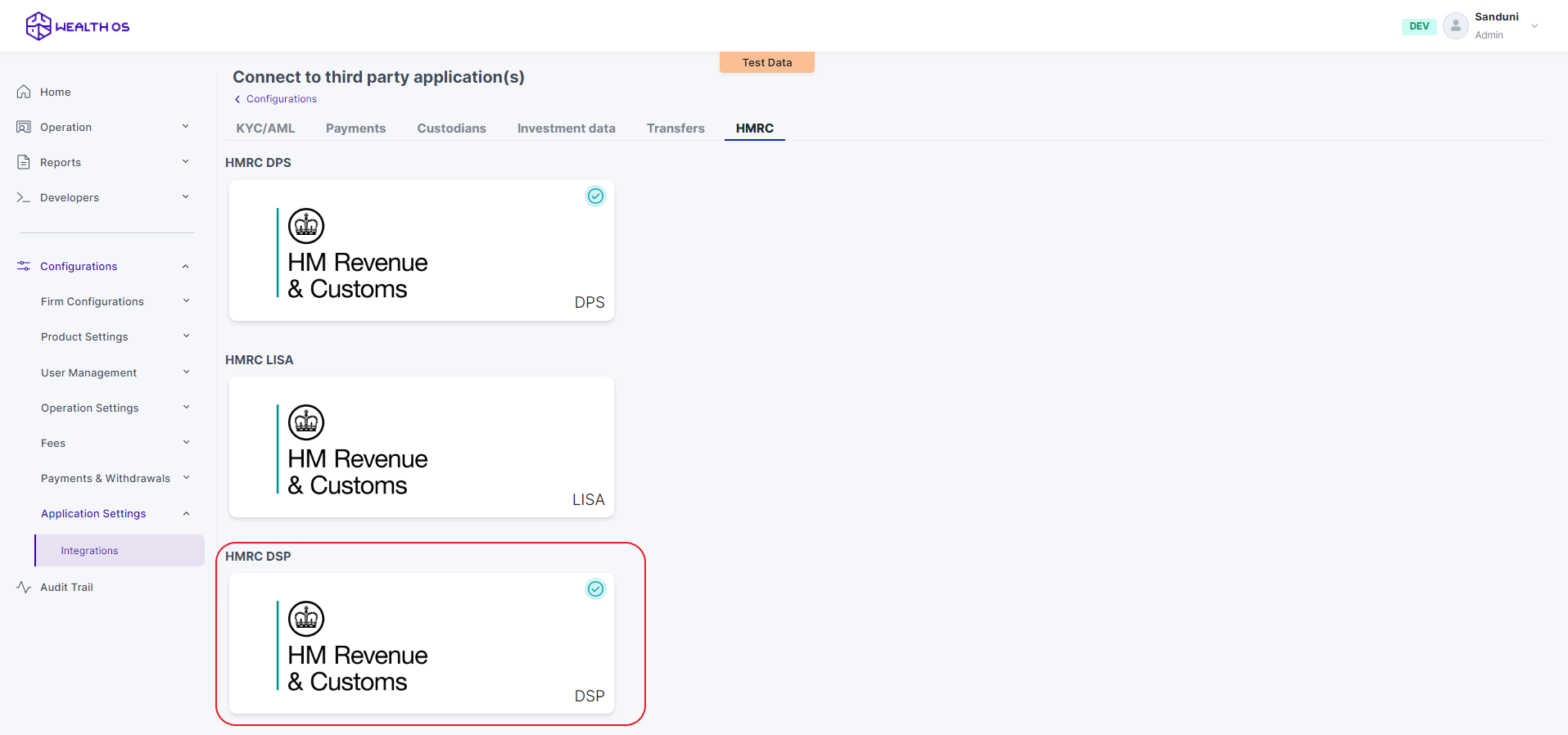This screenshot has height=735, width=1568.
Task: Switch to the KYC/AML tab
Action: pyautogui.click(x=265, y=129)
